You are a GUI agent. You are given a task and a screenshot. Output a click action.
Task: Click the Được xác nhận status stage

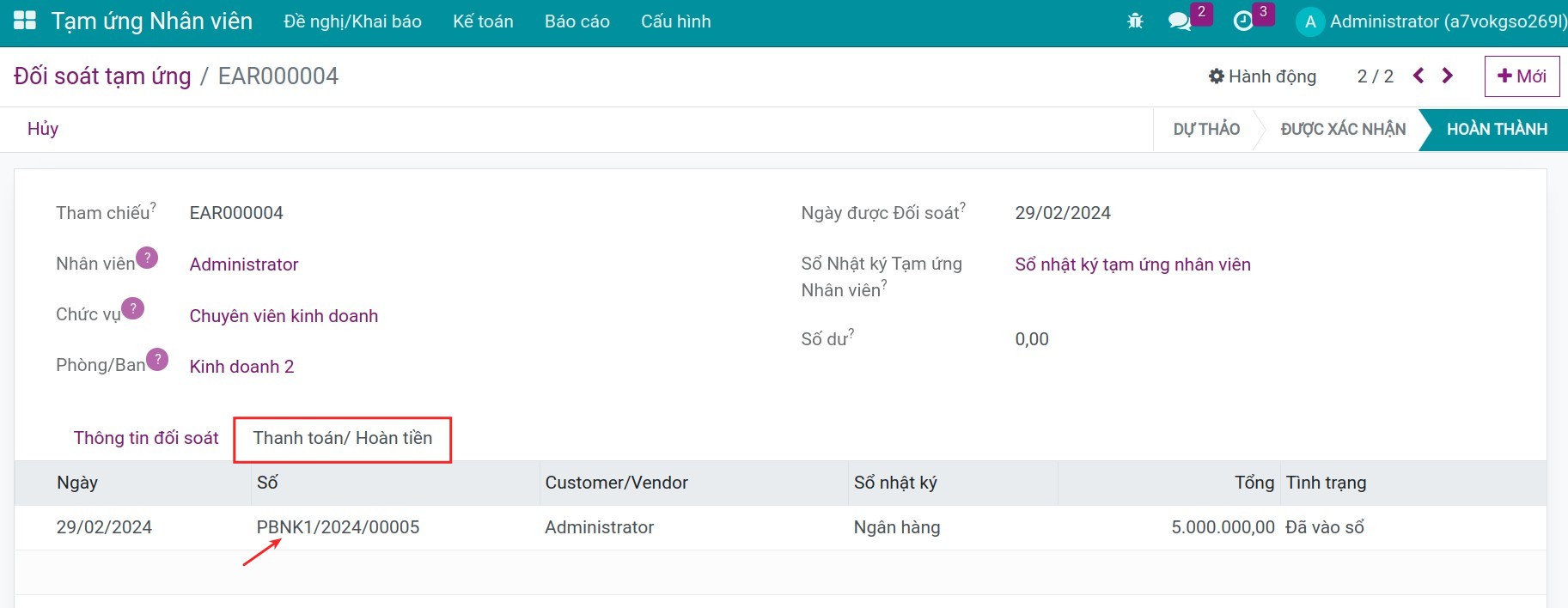(x=1343, y=129)
